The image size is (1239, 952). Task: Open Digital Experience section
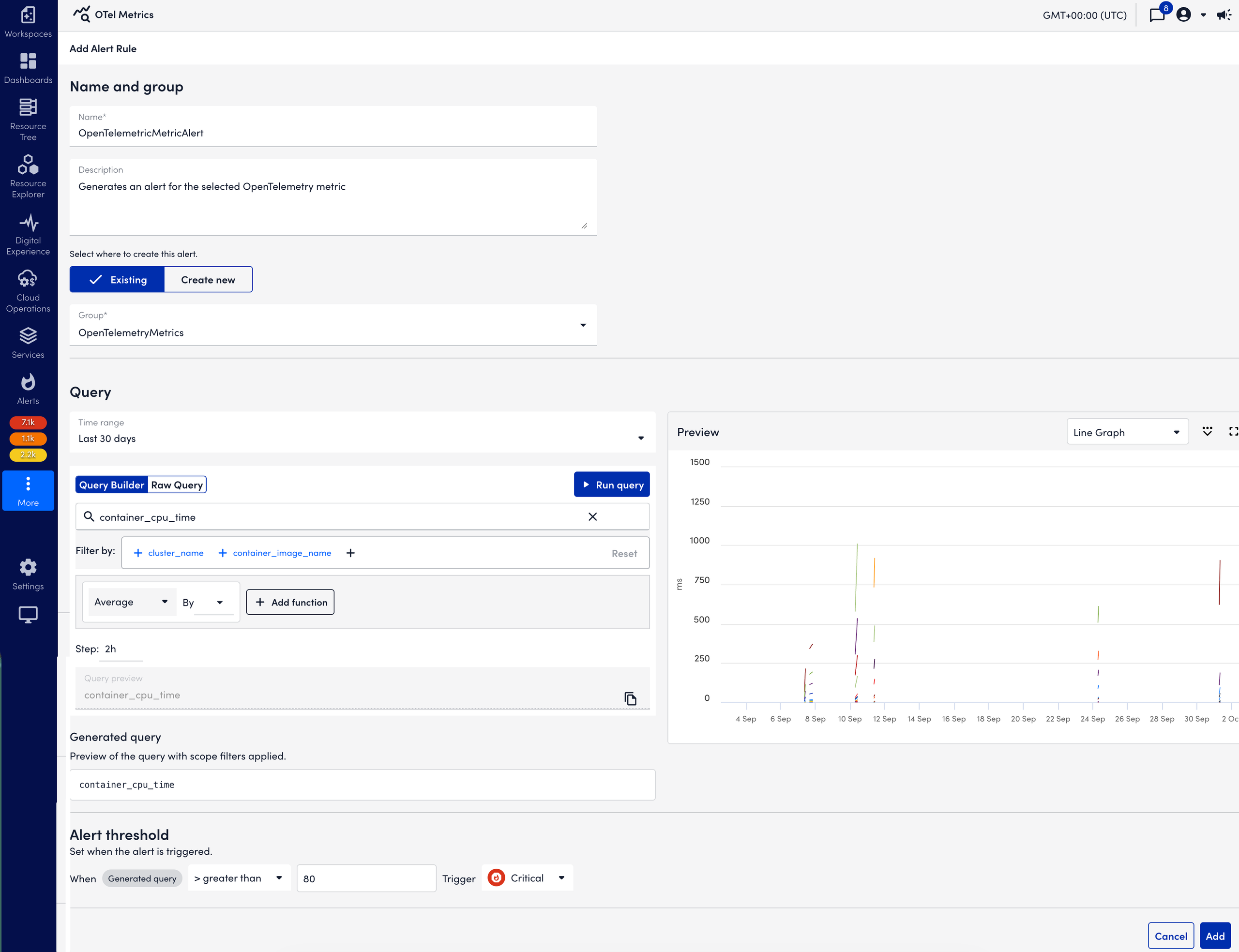(x=28, y=233)
